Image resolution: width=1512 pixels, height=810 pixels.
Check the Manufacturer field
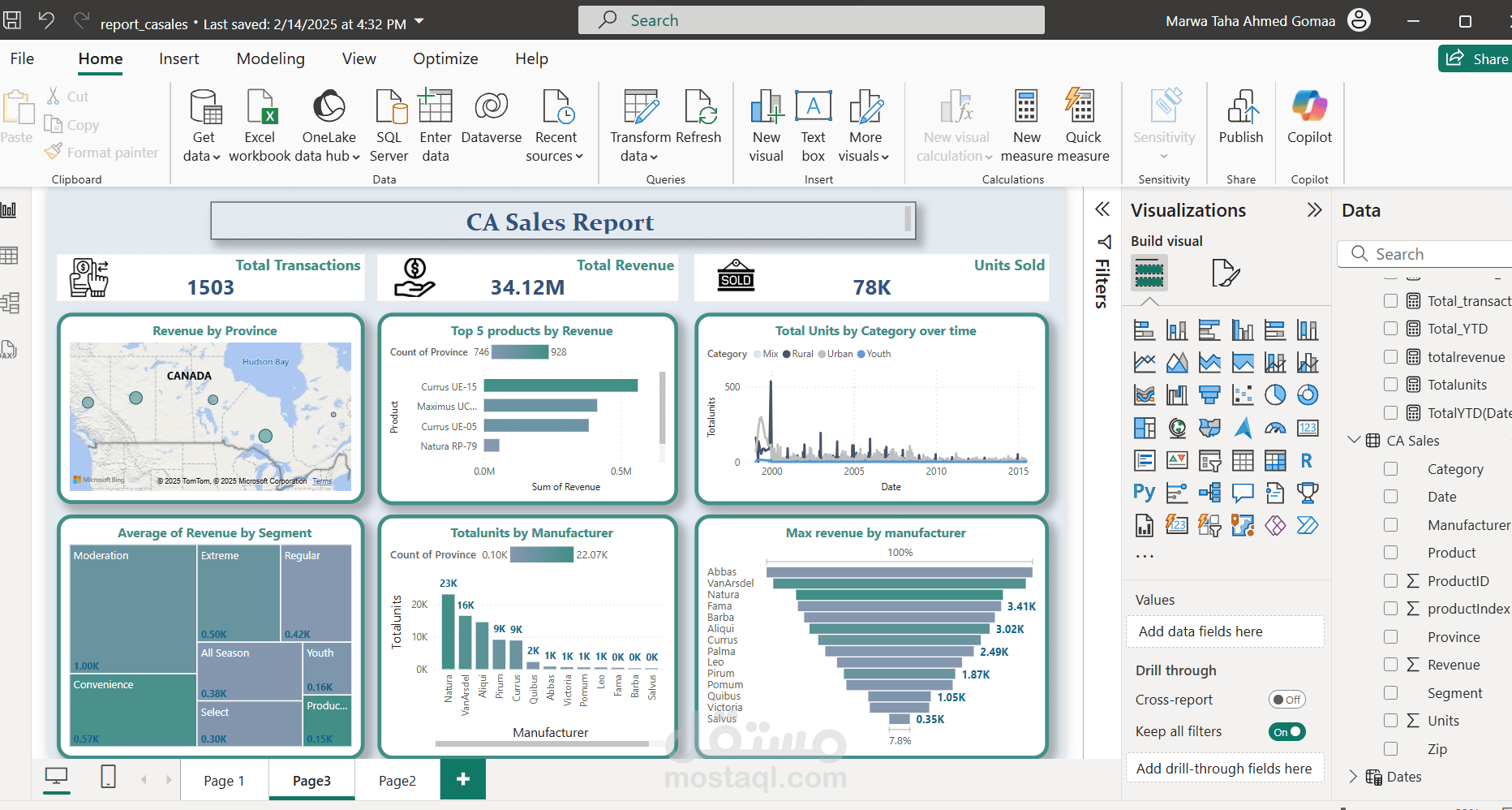(1391, 525)
